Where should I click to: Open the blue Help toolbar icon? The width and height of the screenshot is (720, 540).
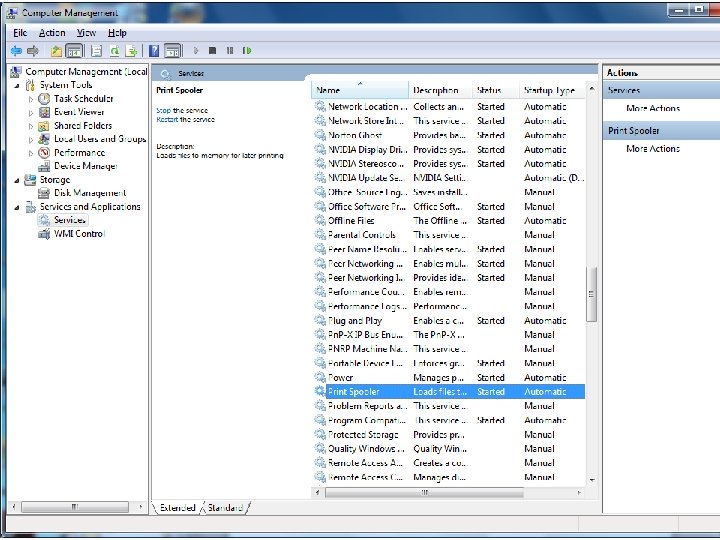coord(154,51)
